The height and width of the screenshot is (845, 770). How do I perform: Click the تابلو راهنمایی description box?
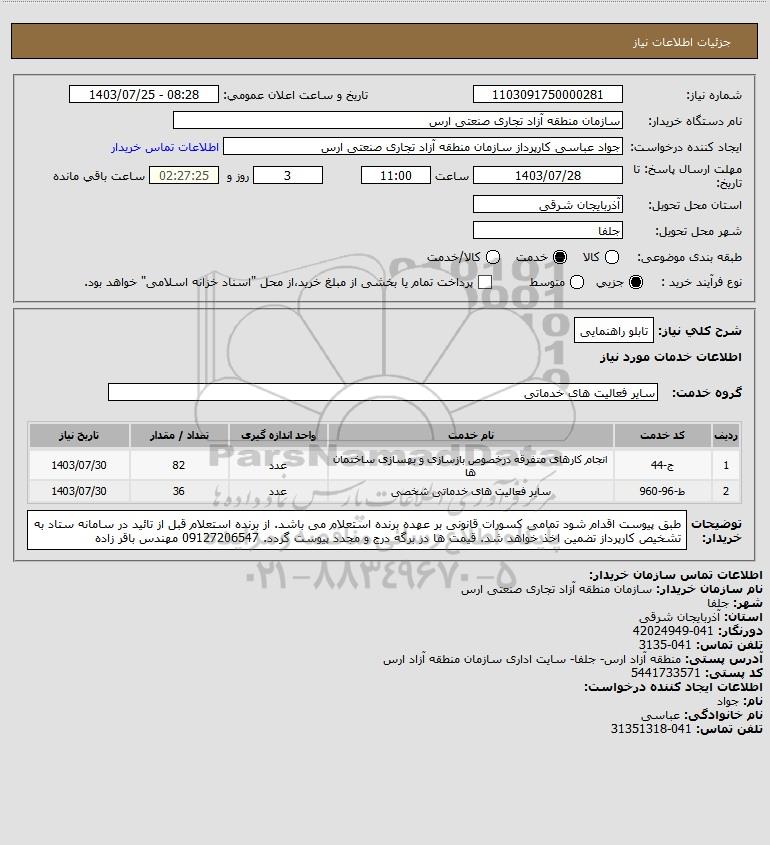tap(614, 330)
